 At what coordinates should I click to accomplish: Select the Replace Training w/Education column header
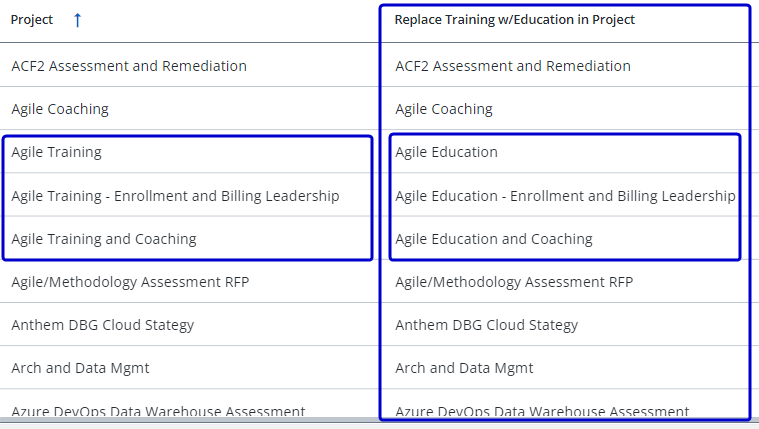514,20
